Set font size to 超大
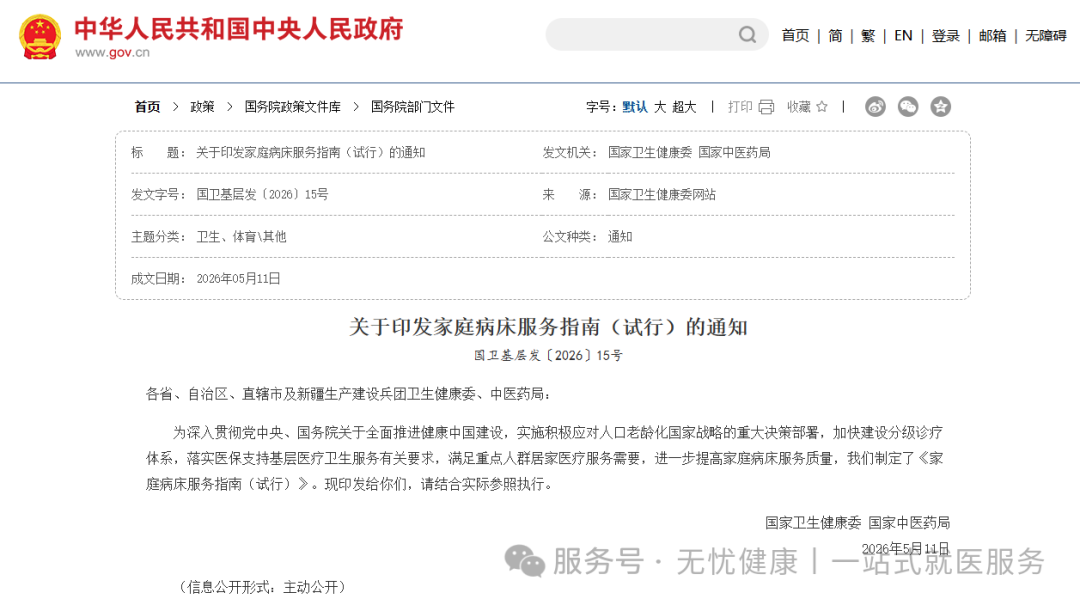This screenshot has height=605, width=1080. coord(684,107)
